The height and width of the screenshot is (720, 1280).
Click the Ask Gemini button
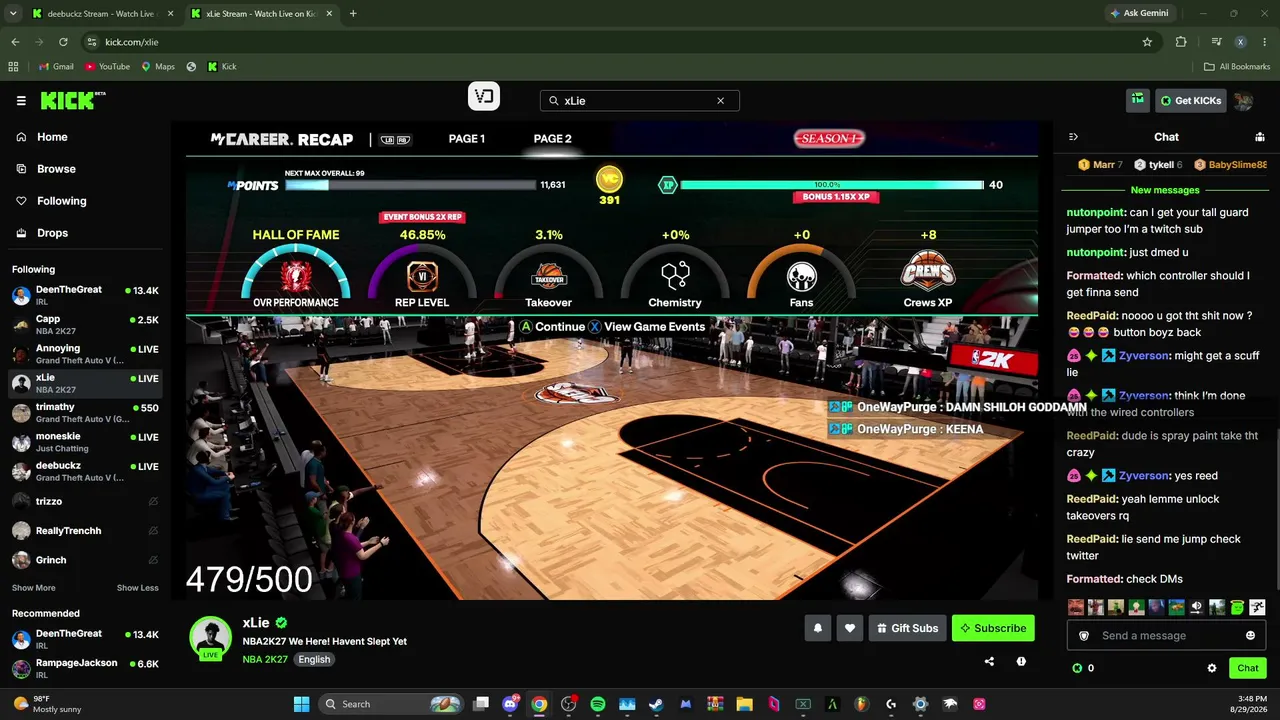tap(1139, 14)
